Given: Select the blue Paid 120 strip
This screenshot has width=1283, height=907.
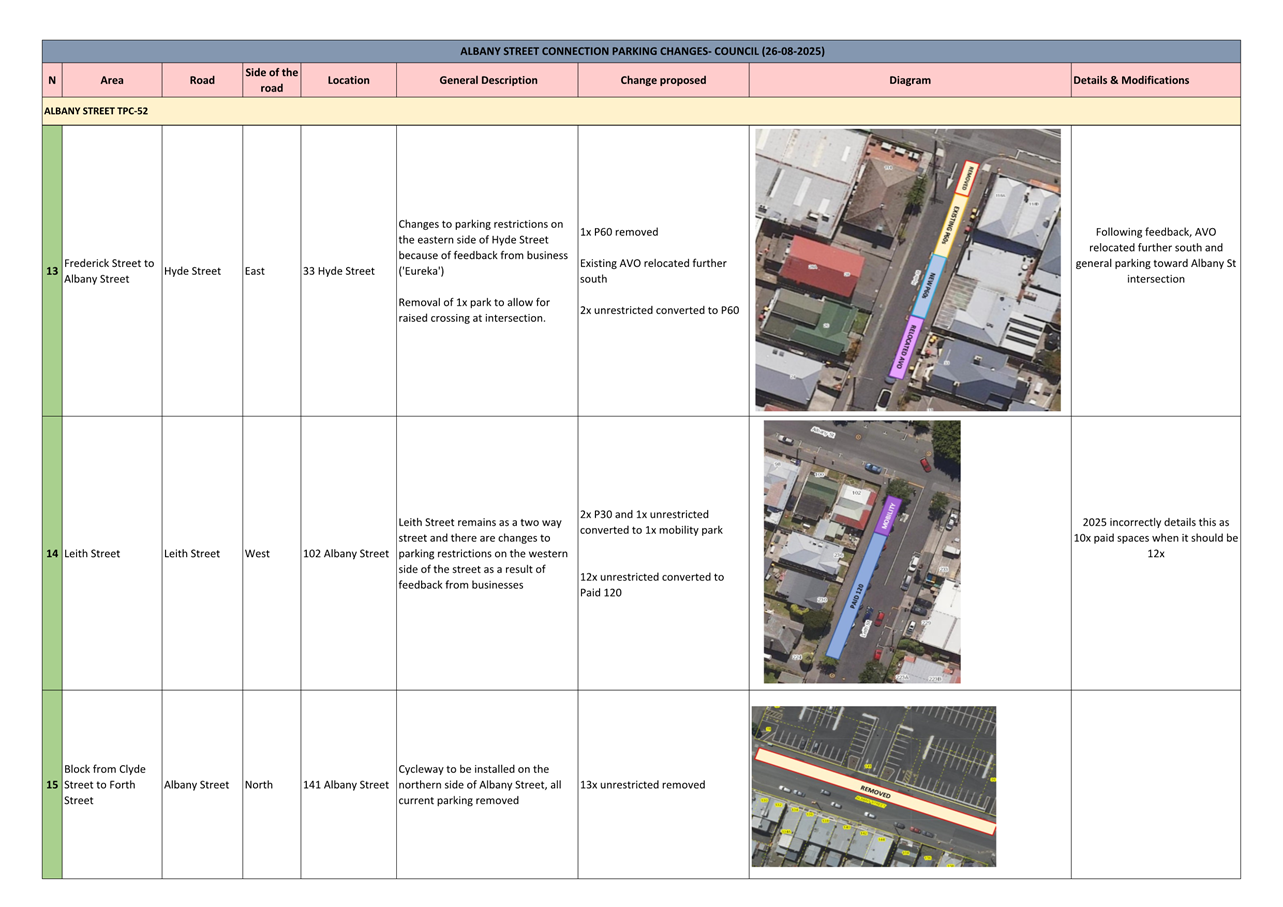Looking at the screenshot, I should (855, 598).
